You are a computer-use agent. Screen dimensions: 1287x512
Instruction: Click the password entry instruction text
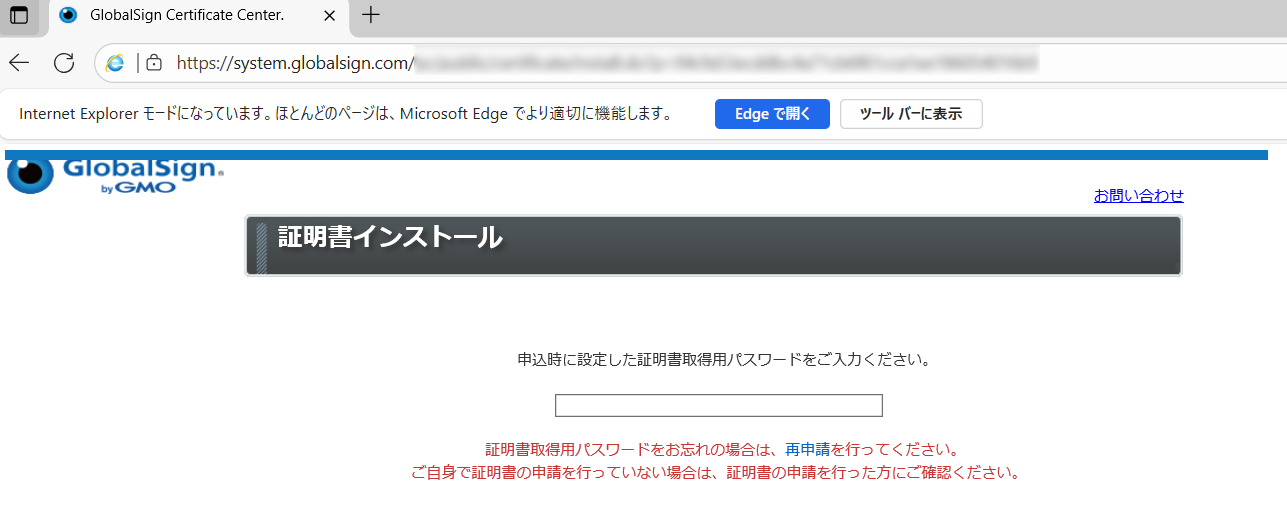point(724,360)
